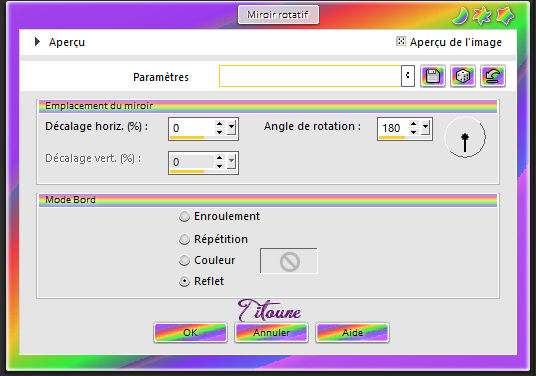Image resolution: width=536 pixels, height=376 pixels.
Task: Click the Annuler button
Action: pyautogui.click(x=271, y=332)
